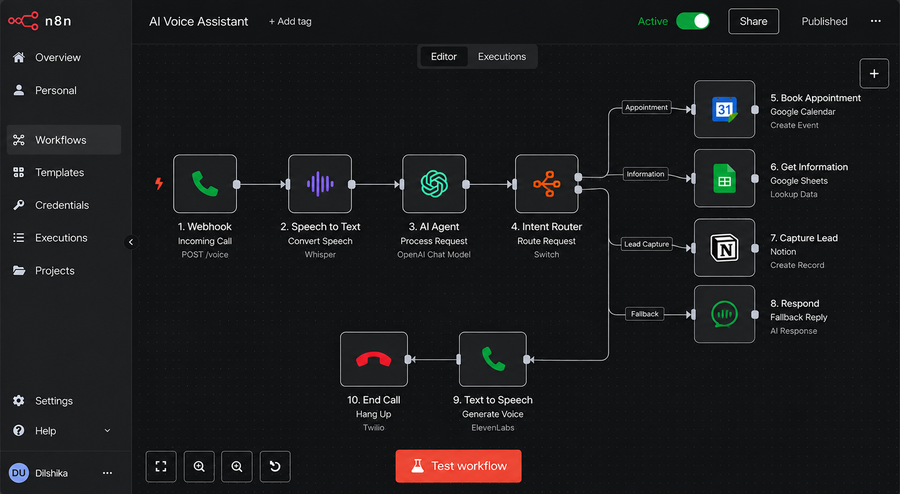Click the Settings gear icon

click(19, 400)
